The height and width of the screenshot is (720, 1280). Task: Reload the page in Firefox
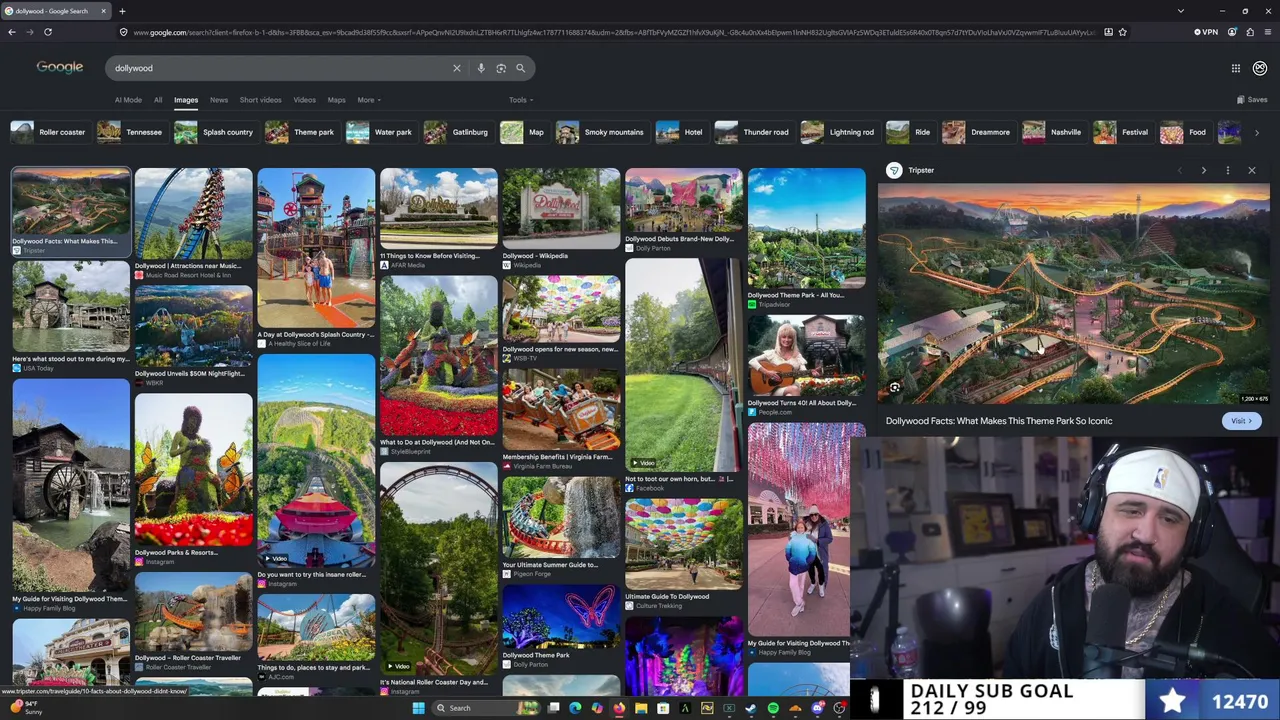(x=47, y=32)
